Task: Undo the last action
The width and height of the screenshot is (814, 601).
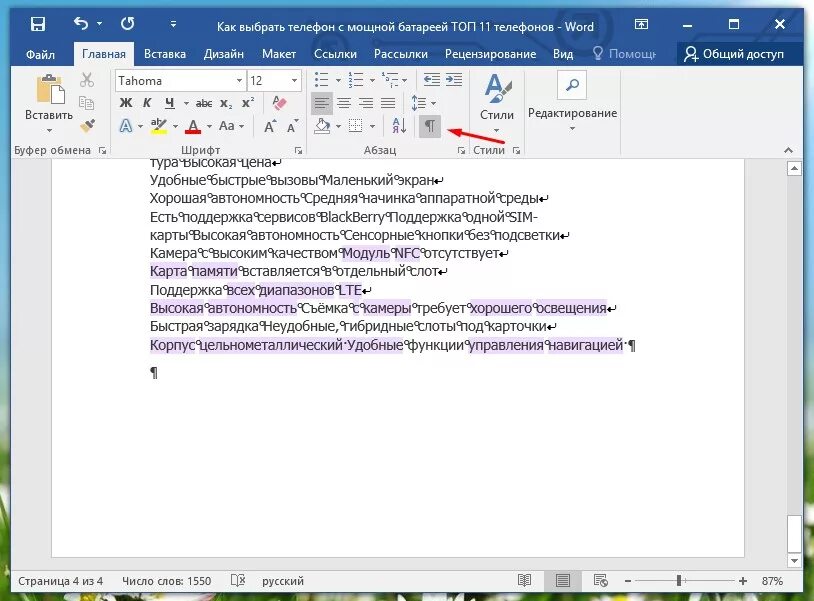Action: (x=81, y=23)
